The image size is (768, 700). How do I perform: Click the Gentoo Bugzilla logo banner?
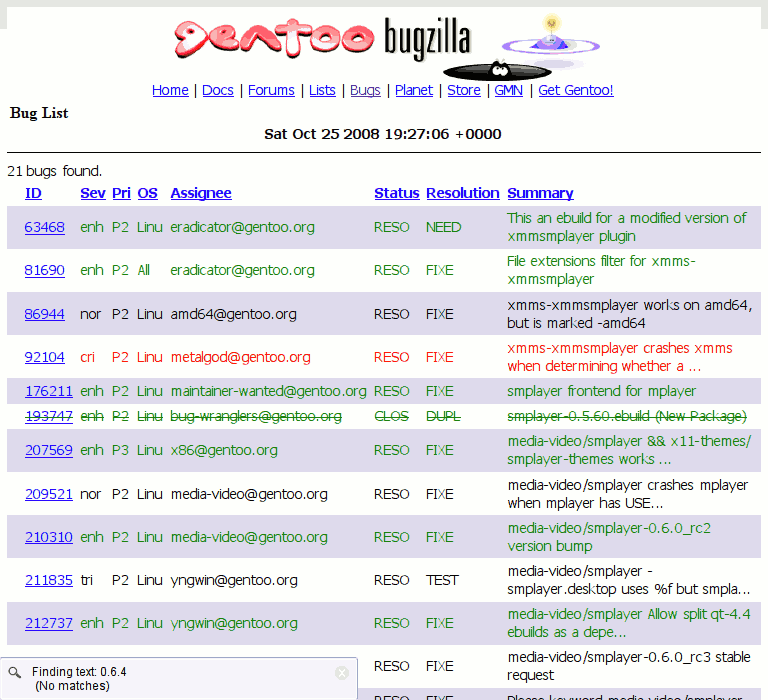(387, 46)
